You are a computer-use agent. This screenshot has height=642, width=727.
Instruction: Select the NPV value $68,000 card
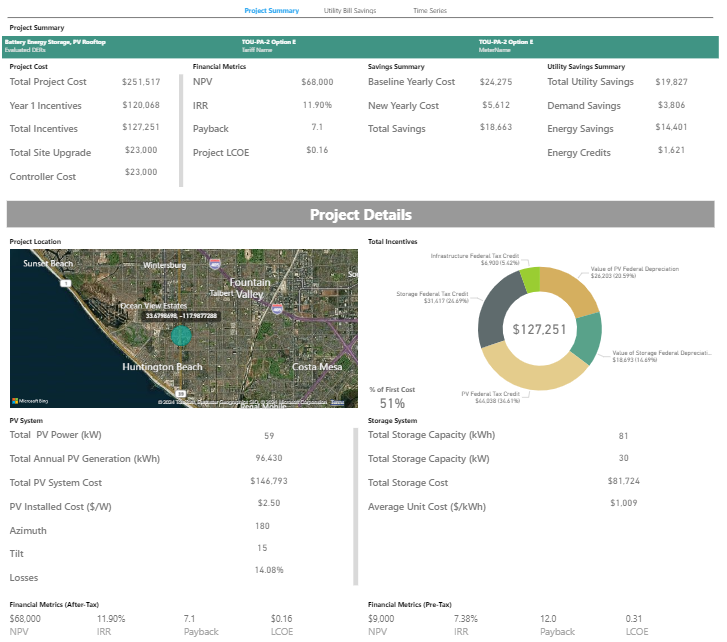pyautogui.click(x=317, y=82)
